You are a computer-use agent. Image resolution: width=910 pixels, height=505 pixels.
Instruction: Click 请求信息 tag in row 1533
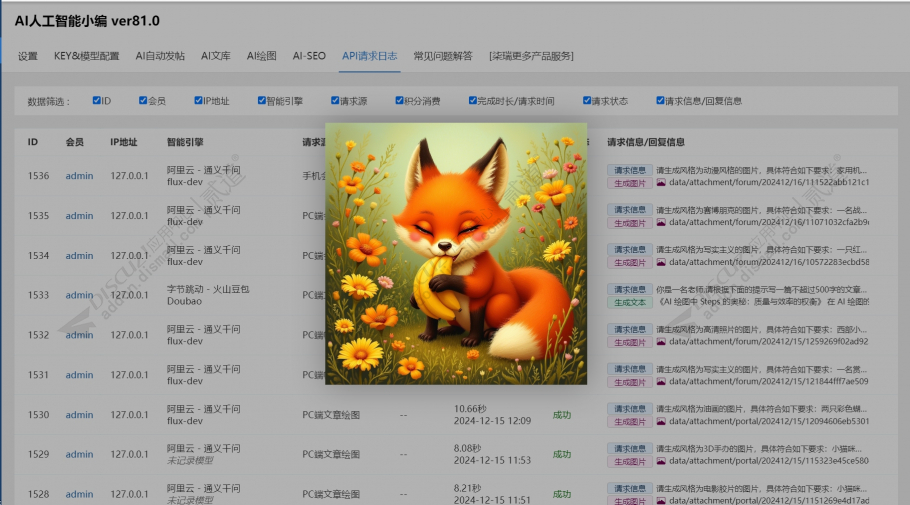coord(630,289)
